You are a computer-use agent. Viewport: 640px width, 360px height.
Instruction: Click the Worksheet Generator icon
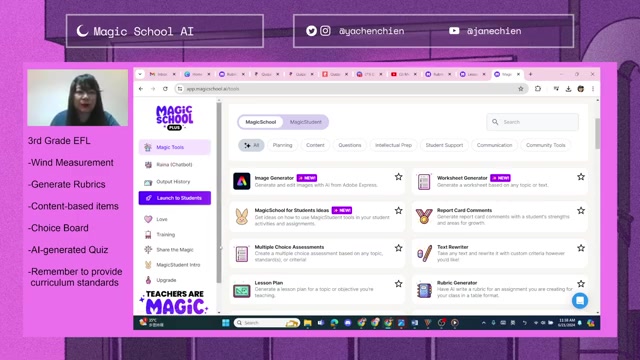click(424, 181)
